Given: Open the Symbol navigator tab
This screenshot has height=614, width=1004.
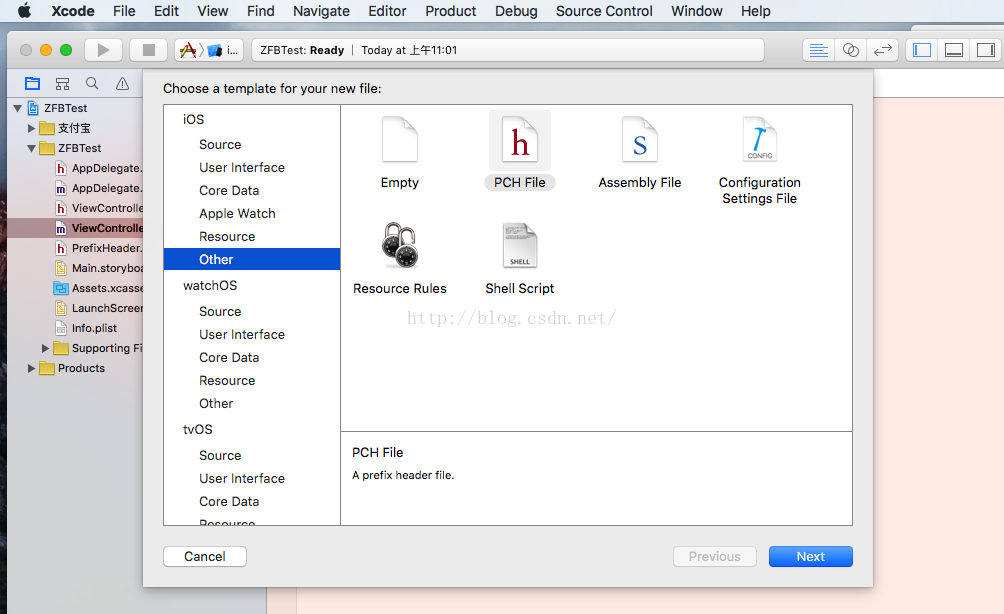Looking at the screenshot, I should pyautogui.click(x=62, y=83).
